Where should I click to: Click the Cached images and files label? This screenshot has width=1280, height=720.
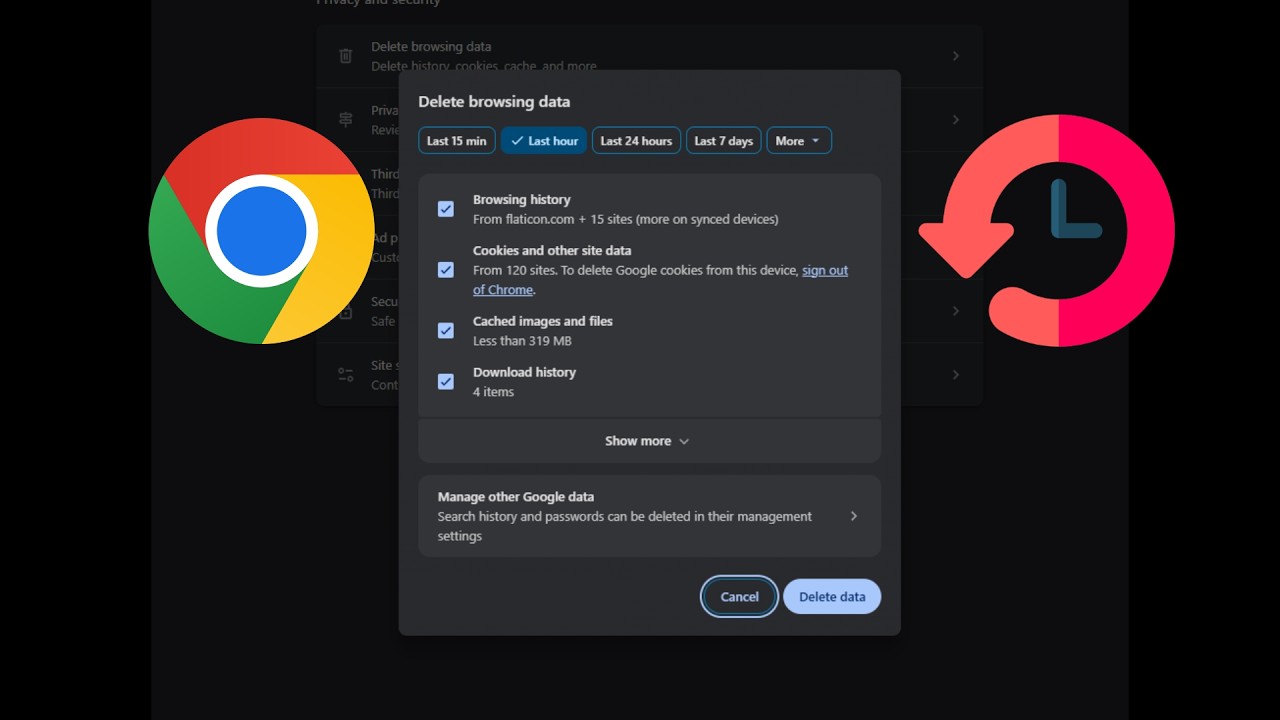(x=542, y=321)
